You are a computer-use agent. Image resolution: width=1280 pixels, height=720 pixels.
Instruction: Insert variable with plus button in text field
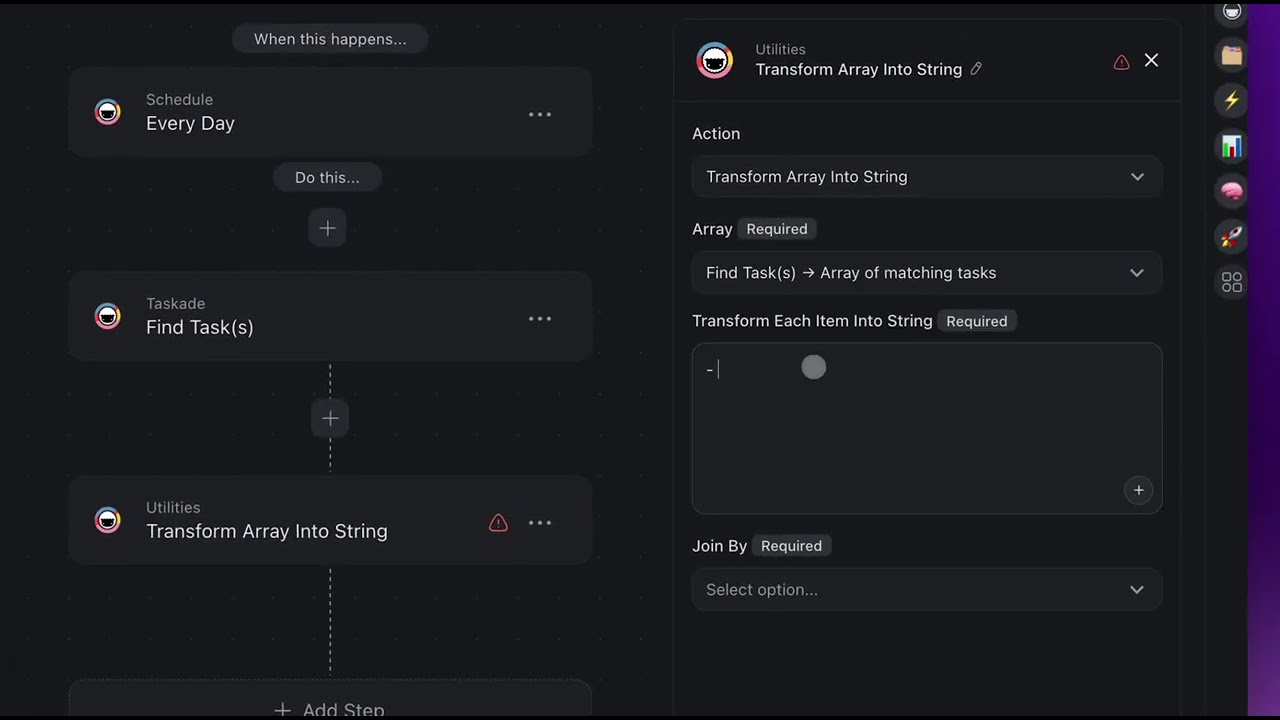click(1138, 490)
